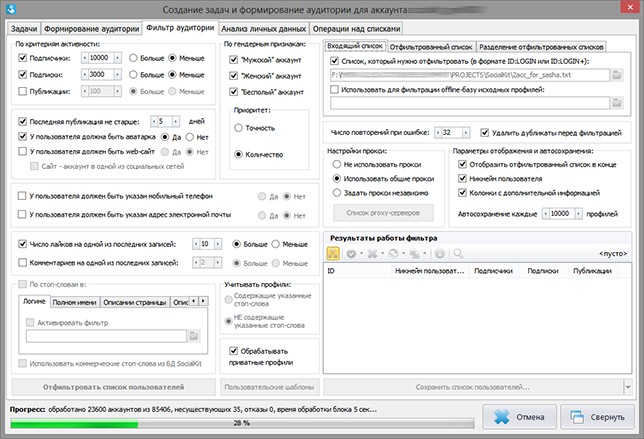Toggle the Подписчики checkbox
644x439 pixels.
click(23, 58)
